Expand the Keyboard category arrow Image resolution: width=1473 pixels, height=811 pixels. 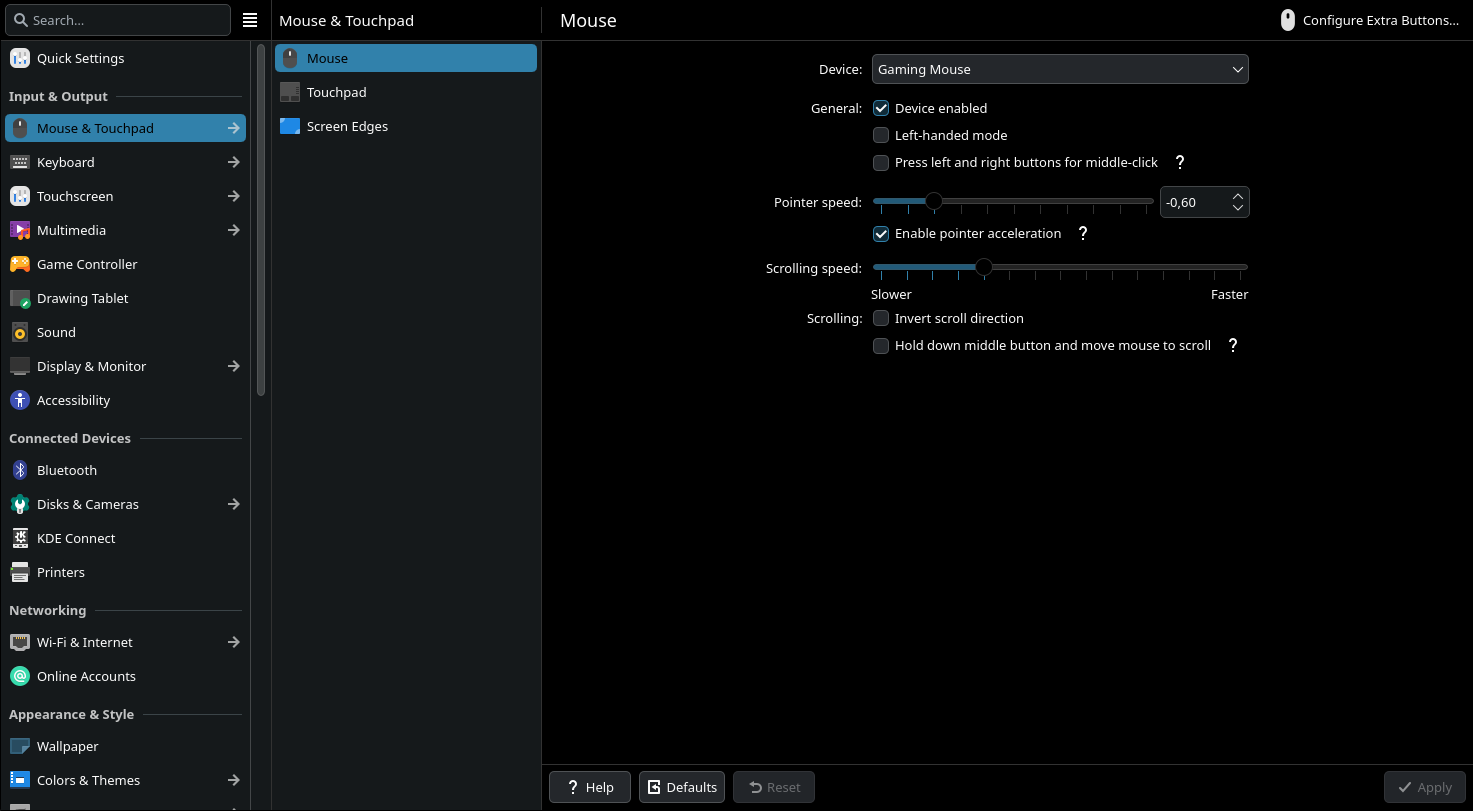point(233,162)
